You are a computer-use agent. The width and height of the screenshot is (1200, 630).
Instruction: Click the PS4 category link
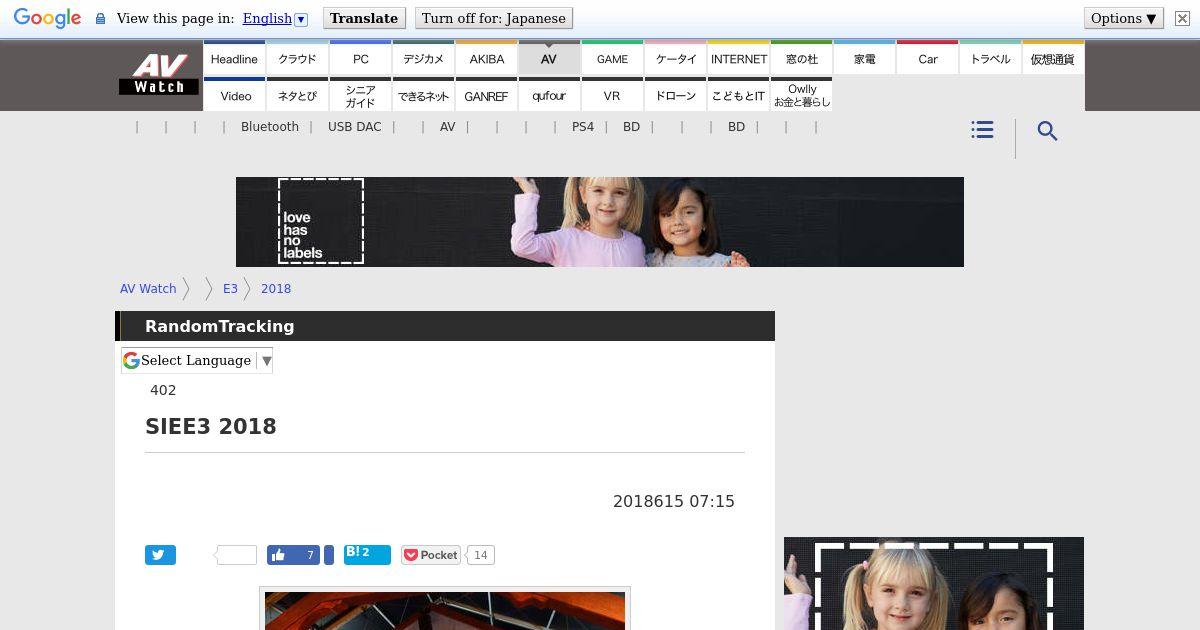point(583,127)
